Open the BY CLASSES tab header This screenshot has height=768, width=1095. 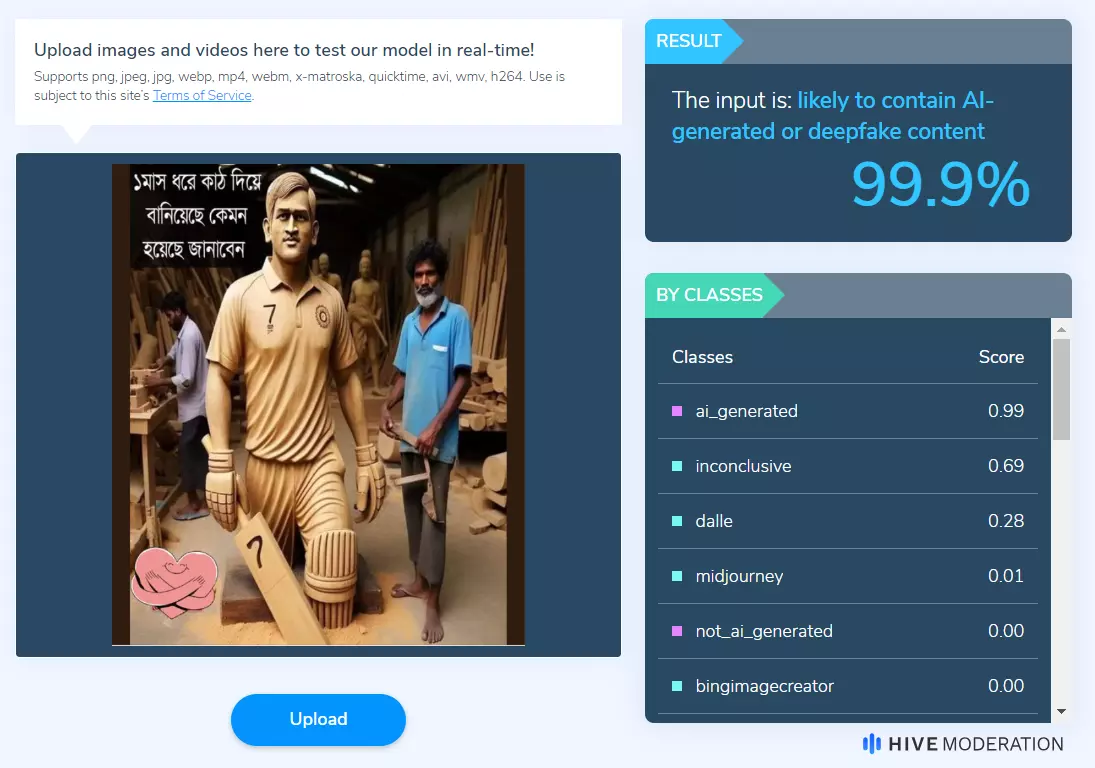[x=709, y=295]
